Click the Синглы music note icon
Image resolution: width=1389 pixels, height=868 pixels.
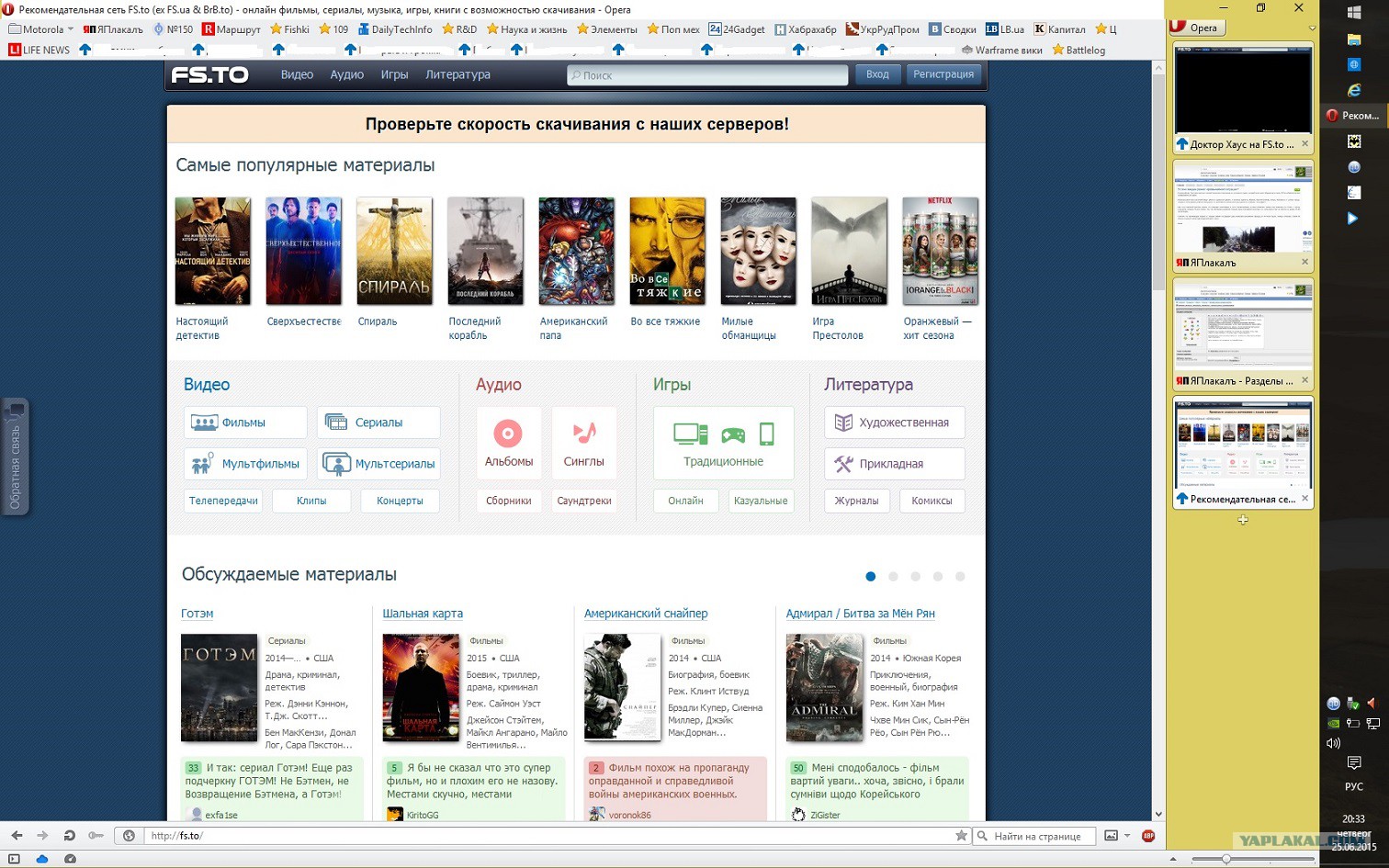tap(584, 433)
